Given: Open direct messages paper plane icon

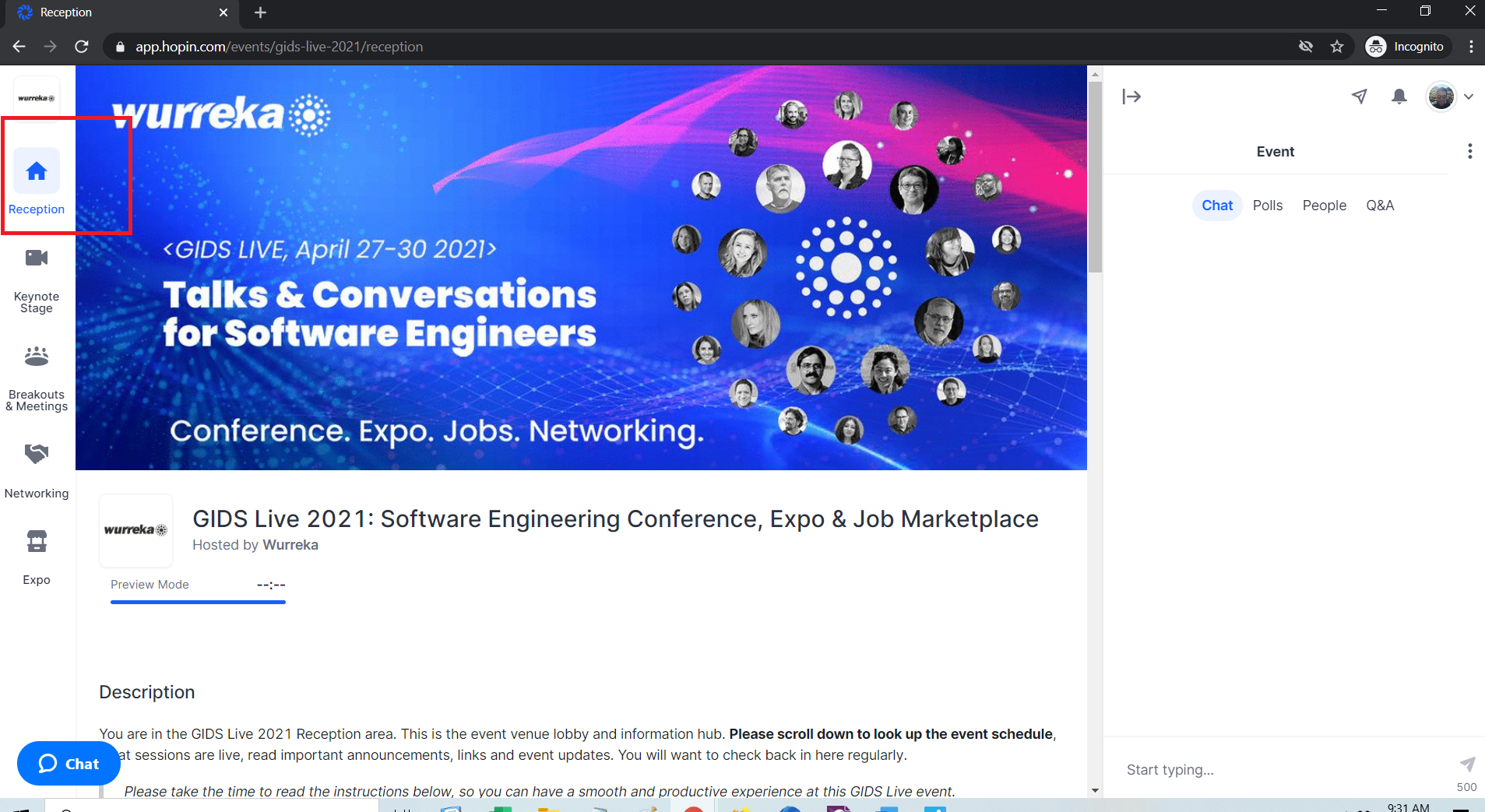Looking at the screenshot, I should coord(1360,97).
